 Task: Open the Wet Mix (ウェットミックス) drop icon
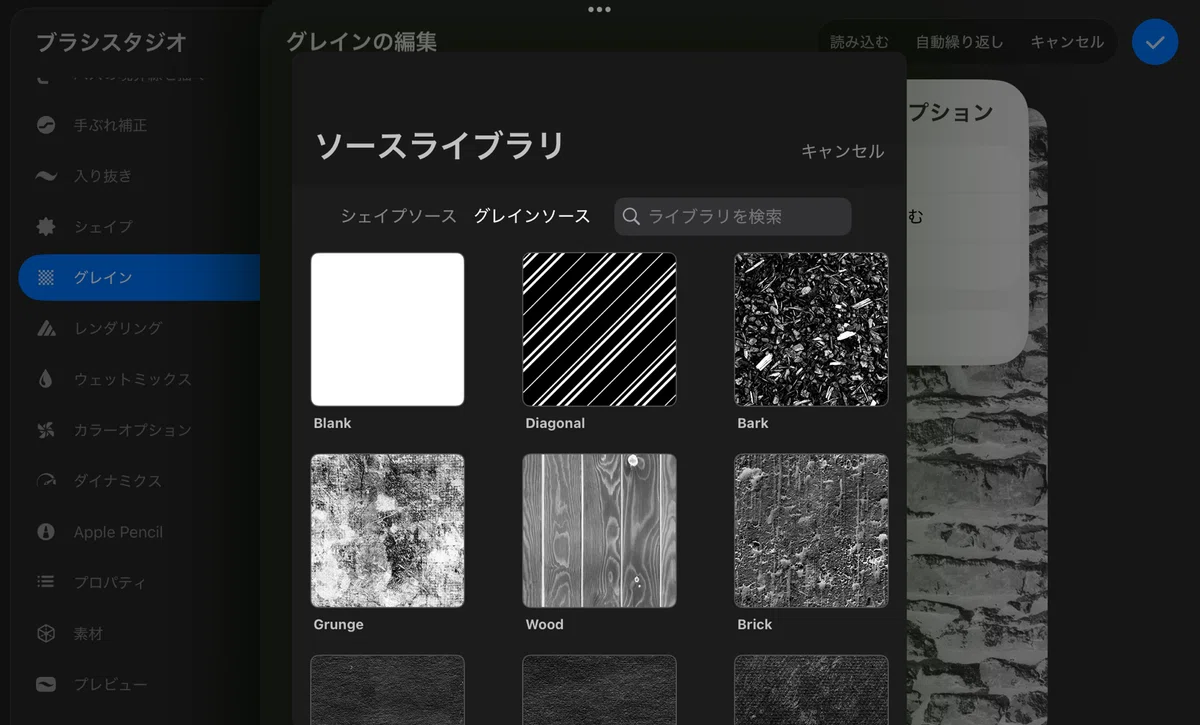point(46,379)
